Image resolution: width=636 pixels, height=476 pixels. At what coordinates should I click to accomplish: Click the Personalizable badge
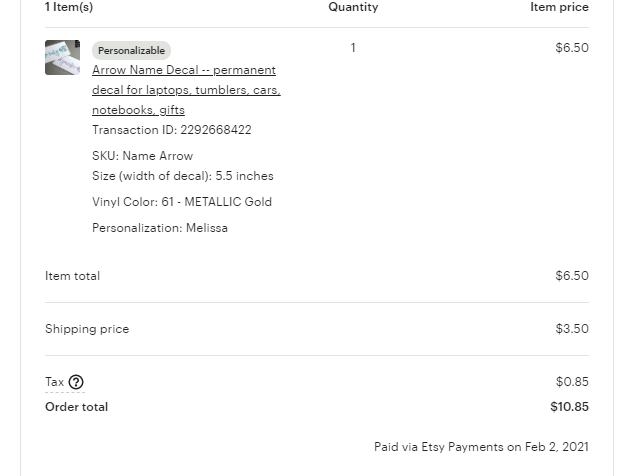[131, 51]
